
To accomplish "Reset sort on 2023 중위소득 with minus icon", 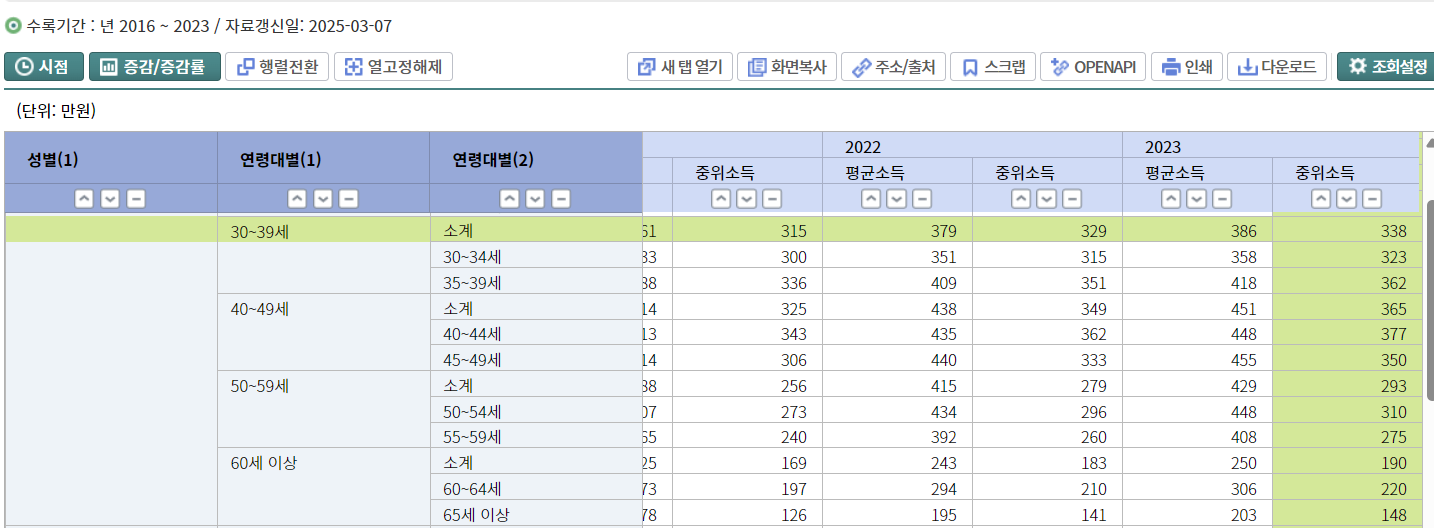I will tap(1373, 198).
